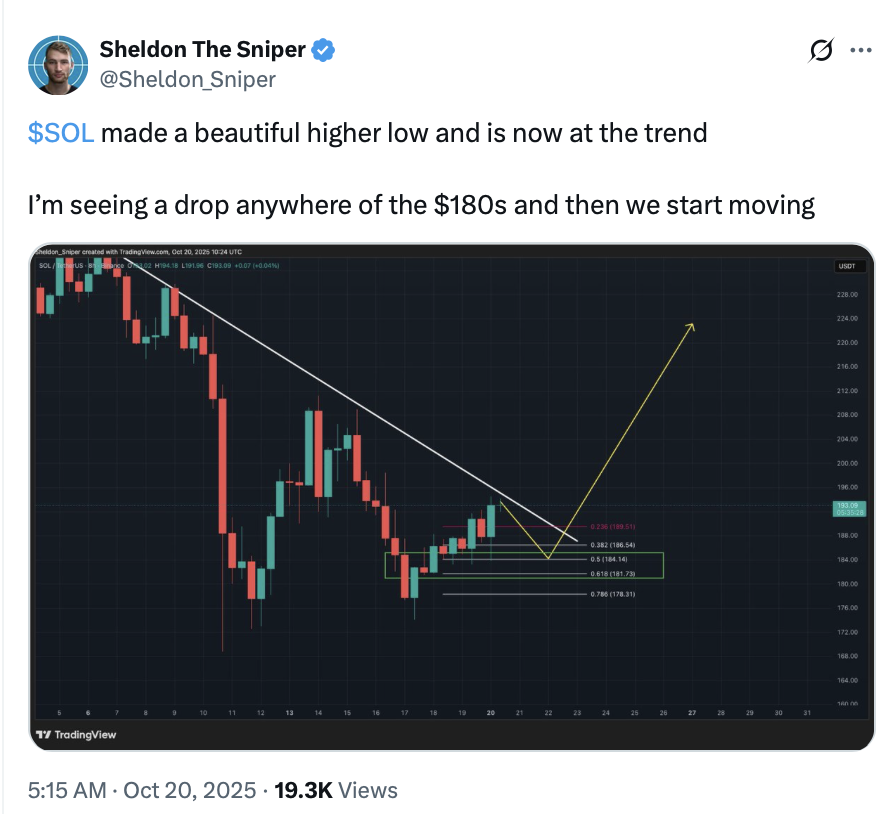
Task: Click the blue verified badge
Action: coord(326,49)
